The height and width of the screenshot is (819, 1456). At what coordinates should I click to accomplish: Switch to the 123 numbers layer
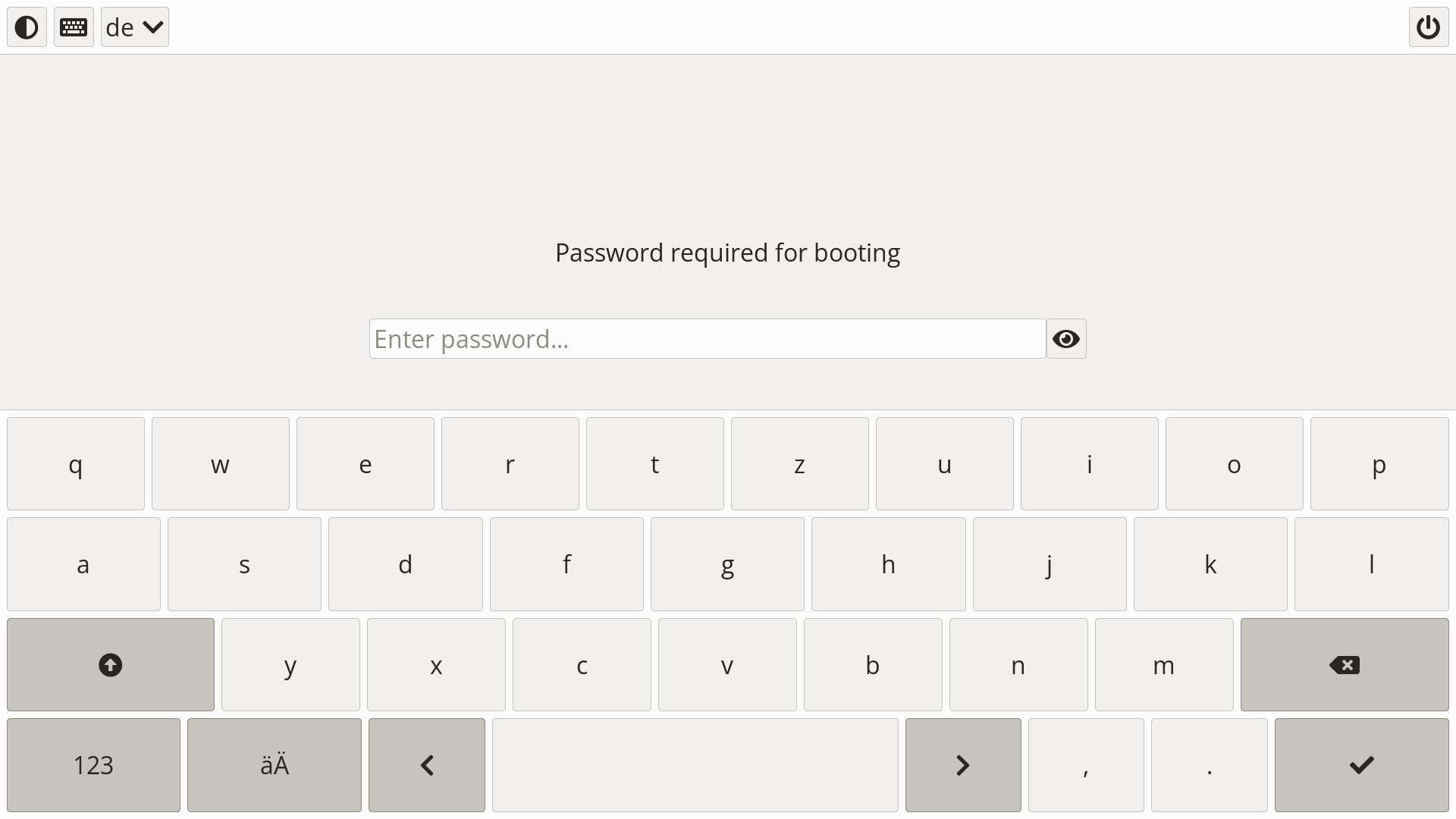coord(93,765)
